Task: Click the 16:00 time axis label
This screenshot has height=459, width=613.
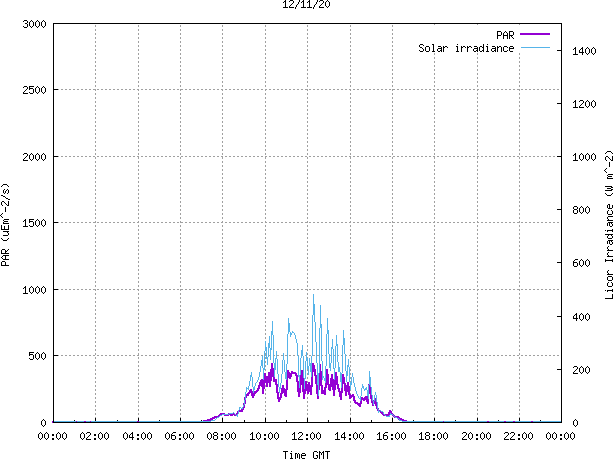Action: (x=391, y=436)
